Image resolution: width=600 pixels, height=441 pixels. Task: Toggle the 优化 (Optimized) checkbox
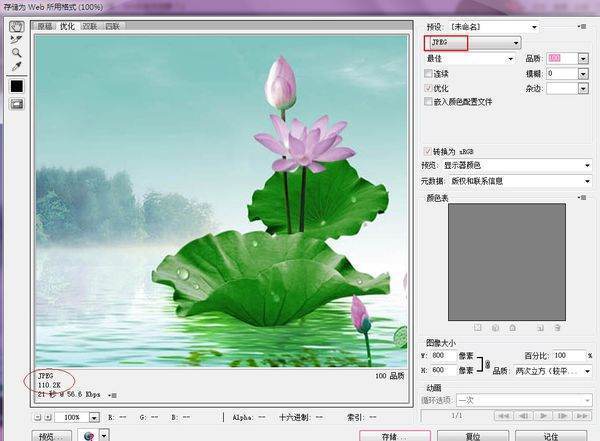coord(429,88)
